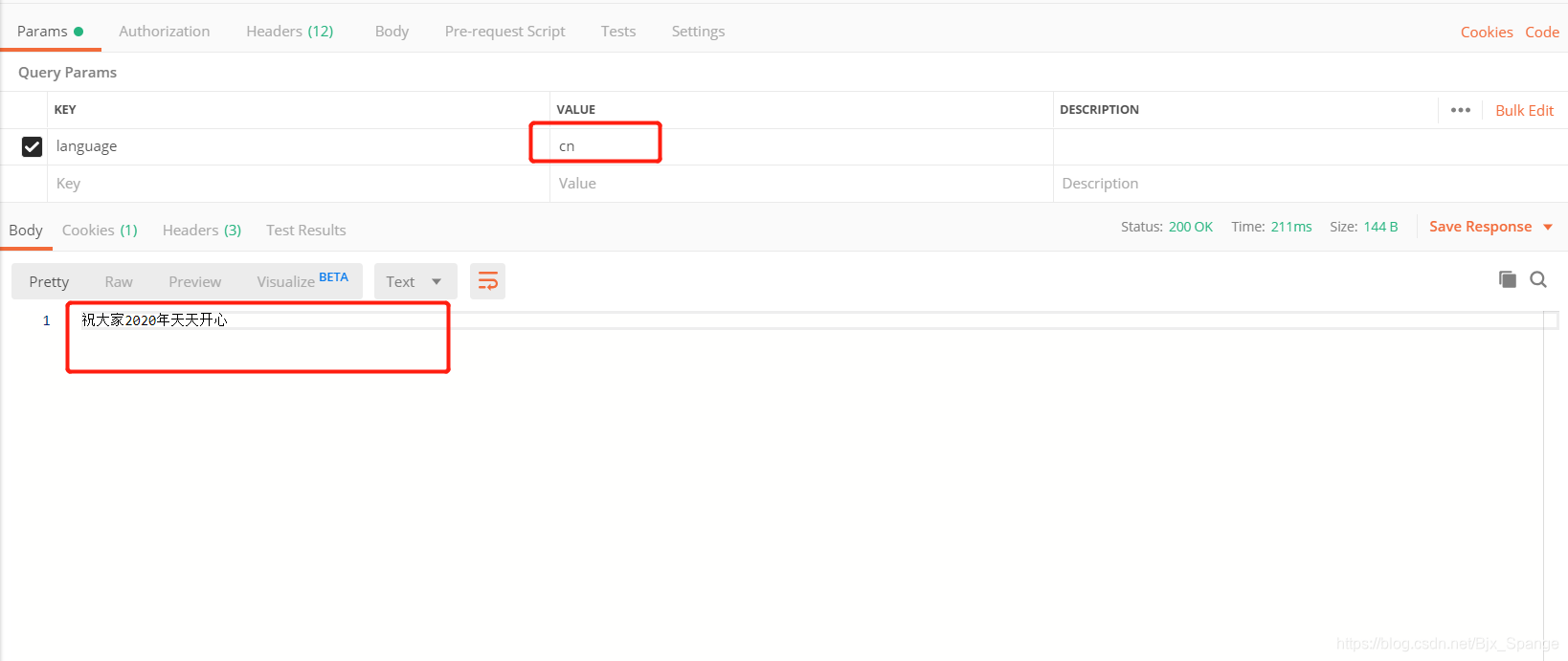Copy response body with the copy icon
Viewport: 1568px width, 661px height.
tap(1508, 279)
